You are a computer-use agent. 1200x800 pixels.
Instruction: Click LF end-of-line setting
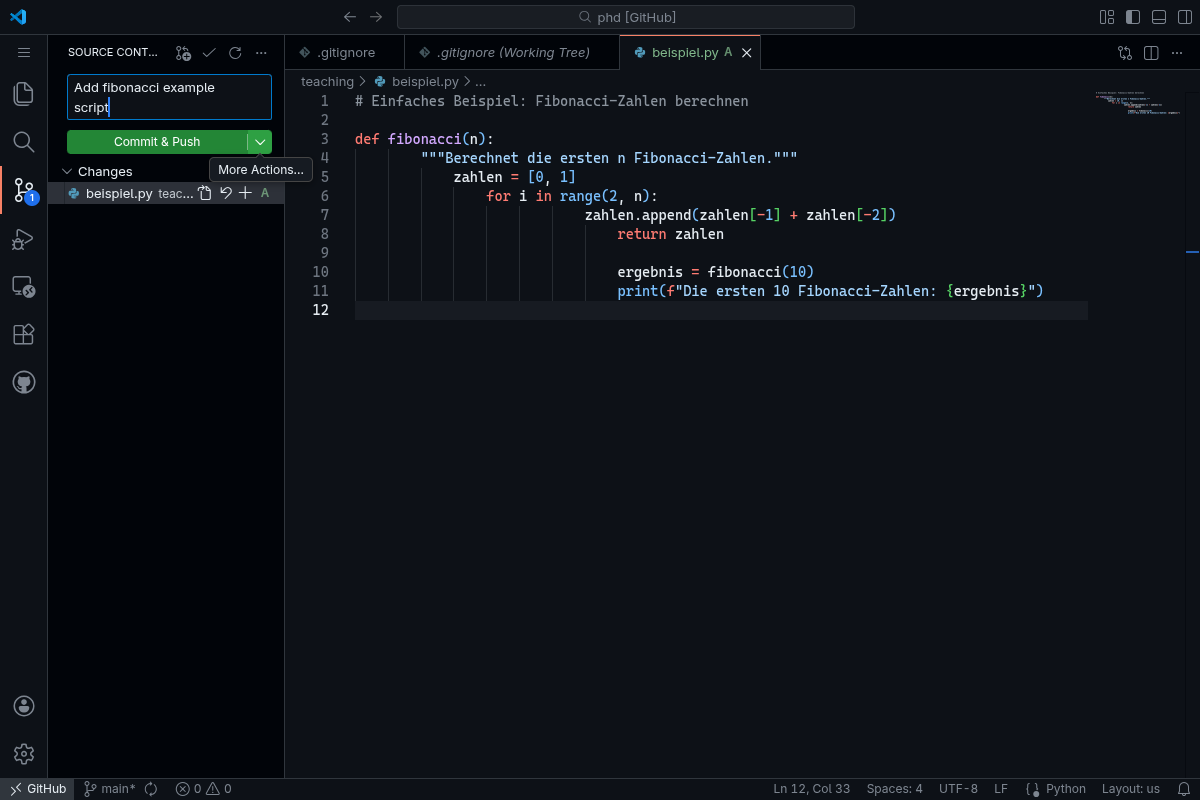tap(1001, 789)
